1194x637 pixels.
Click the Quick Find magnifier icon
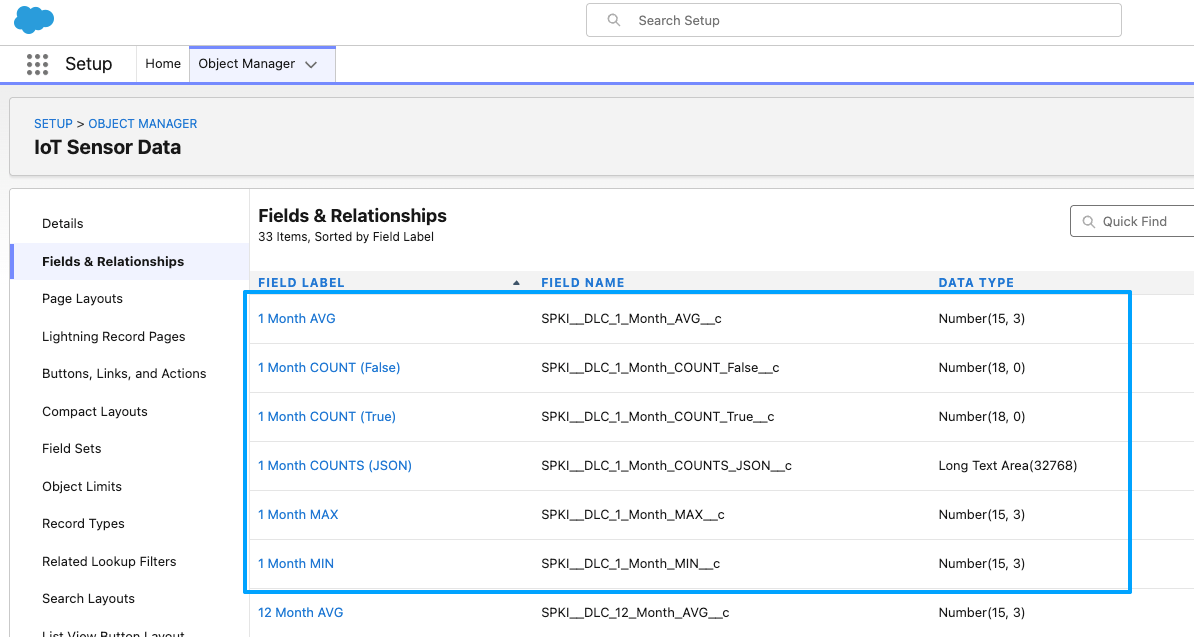click(1089, 221)
